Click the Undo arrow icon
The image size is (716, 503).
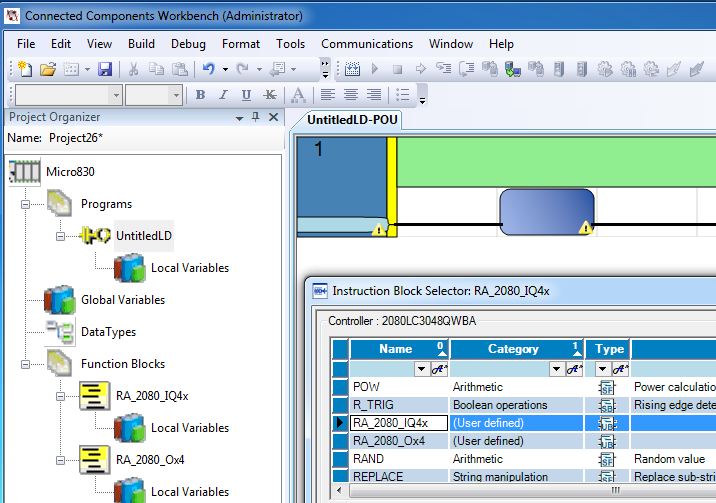point(208,69)
